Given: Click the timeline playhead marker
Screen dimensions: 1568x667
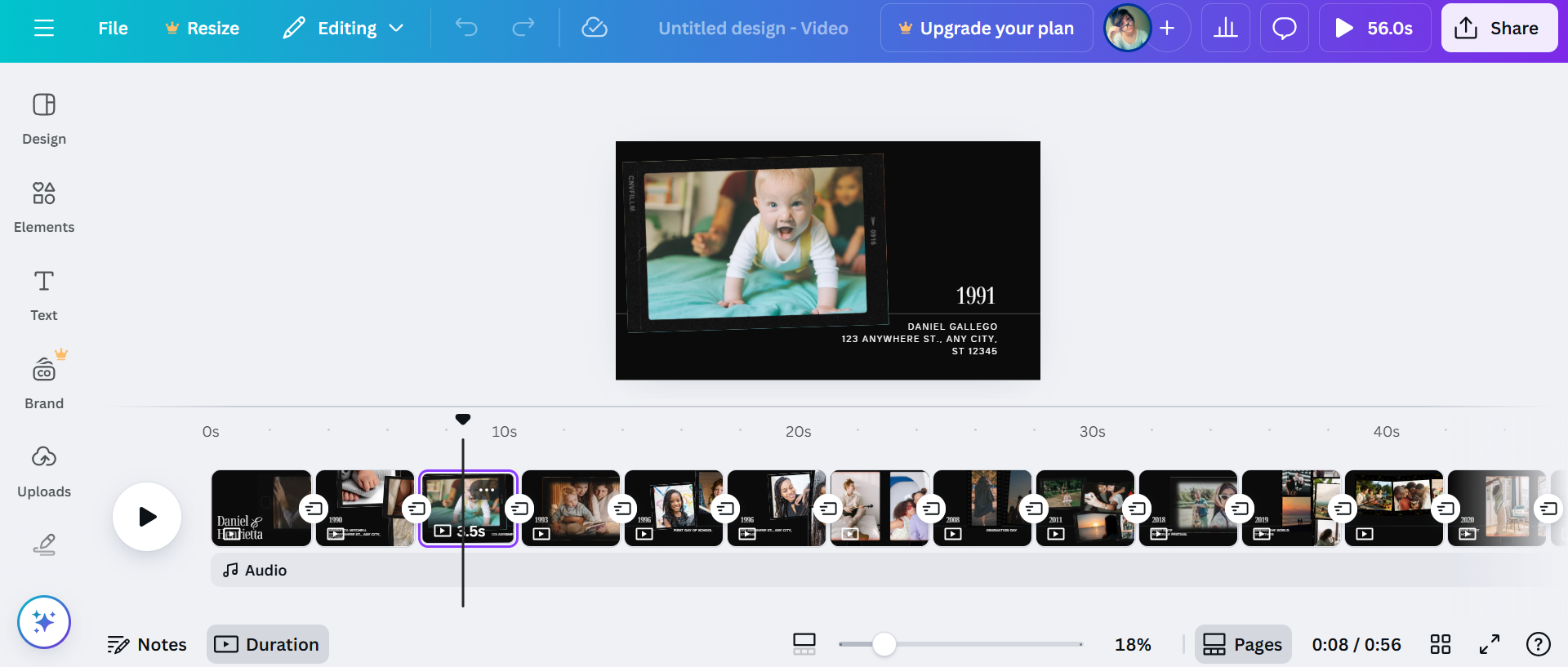Looking at the screenshot, I should (x=463, y=420).
